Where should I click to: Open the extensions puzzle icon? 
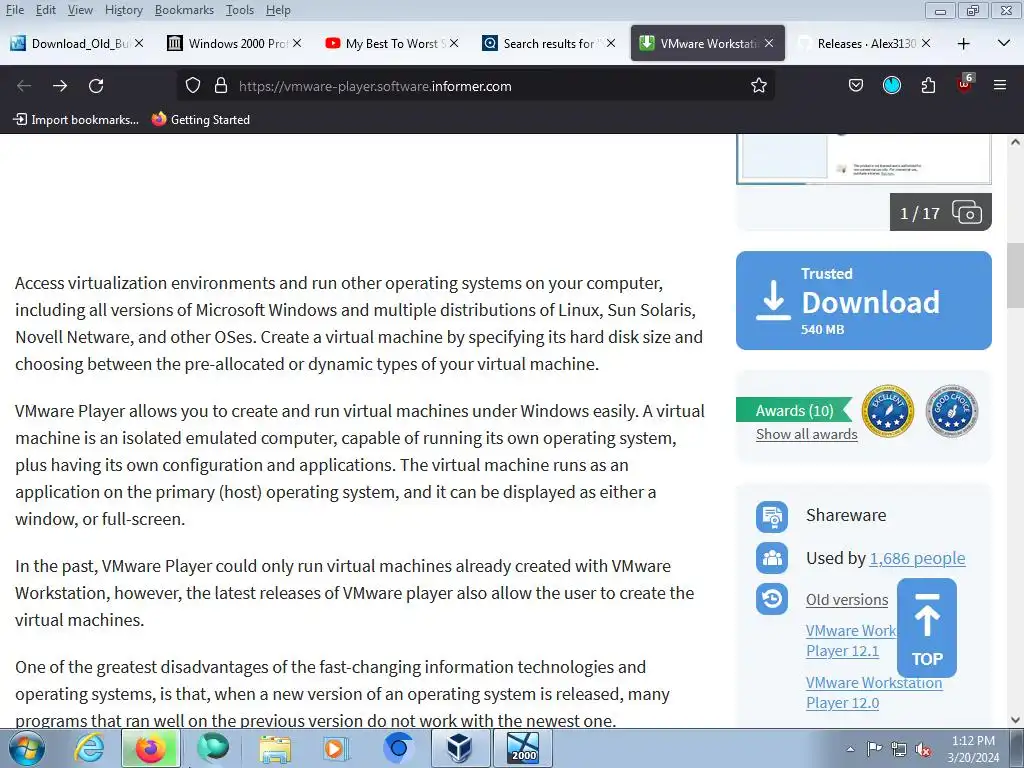[928, 86]
